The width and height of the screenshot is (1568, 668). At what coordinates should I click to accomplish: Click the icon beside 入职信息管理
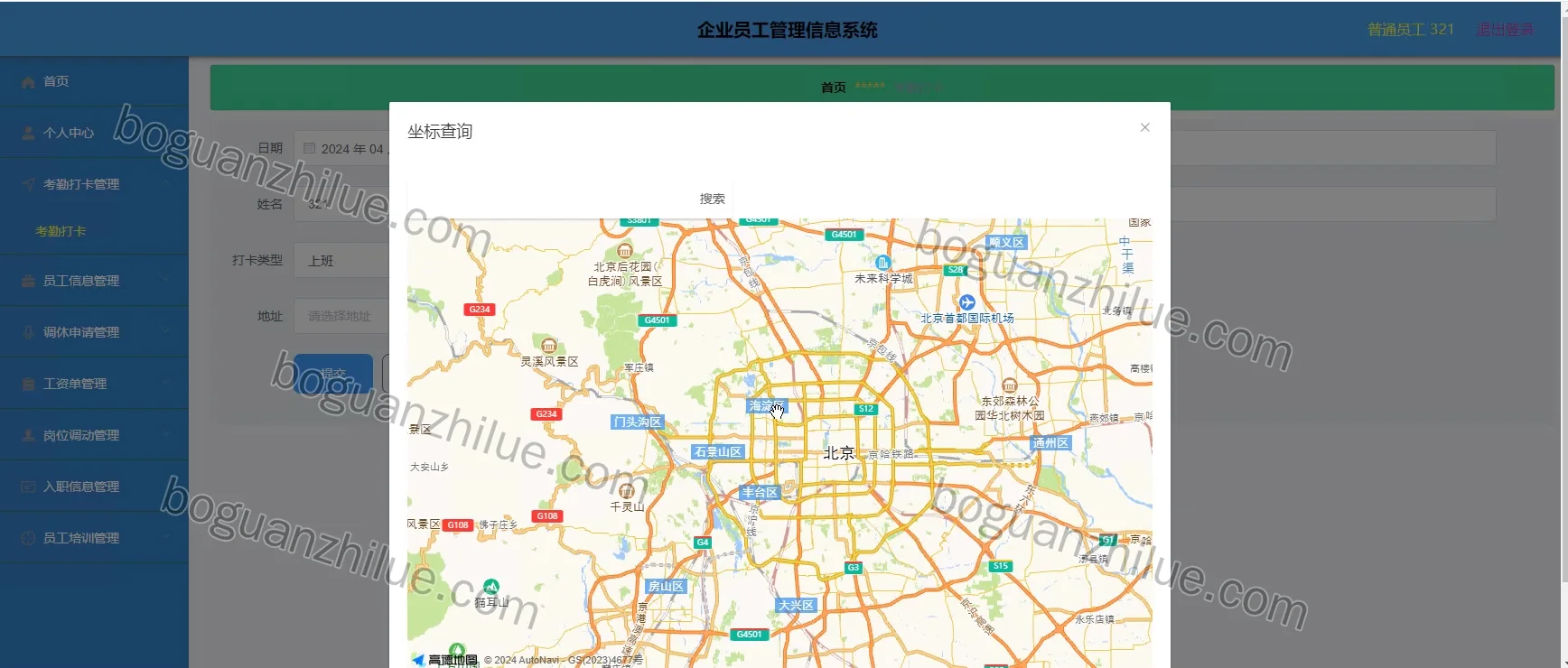point(28,487)
